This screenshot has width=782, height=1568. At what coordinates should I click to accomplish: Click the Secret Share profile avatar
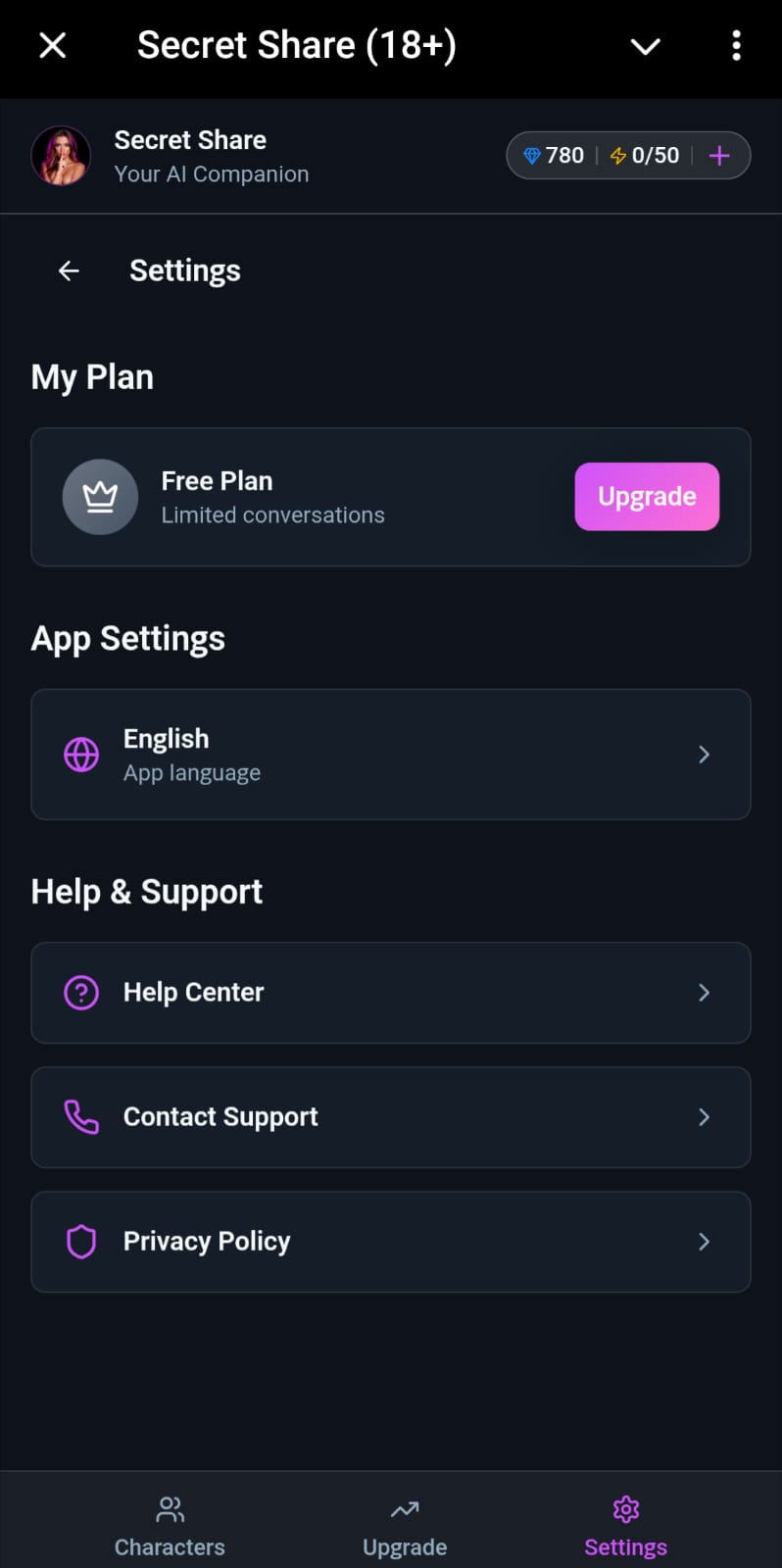pos(61,156)
